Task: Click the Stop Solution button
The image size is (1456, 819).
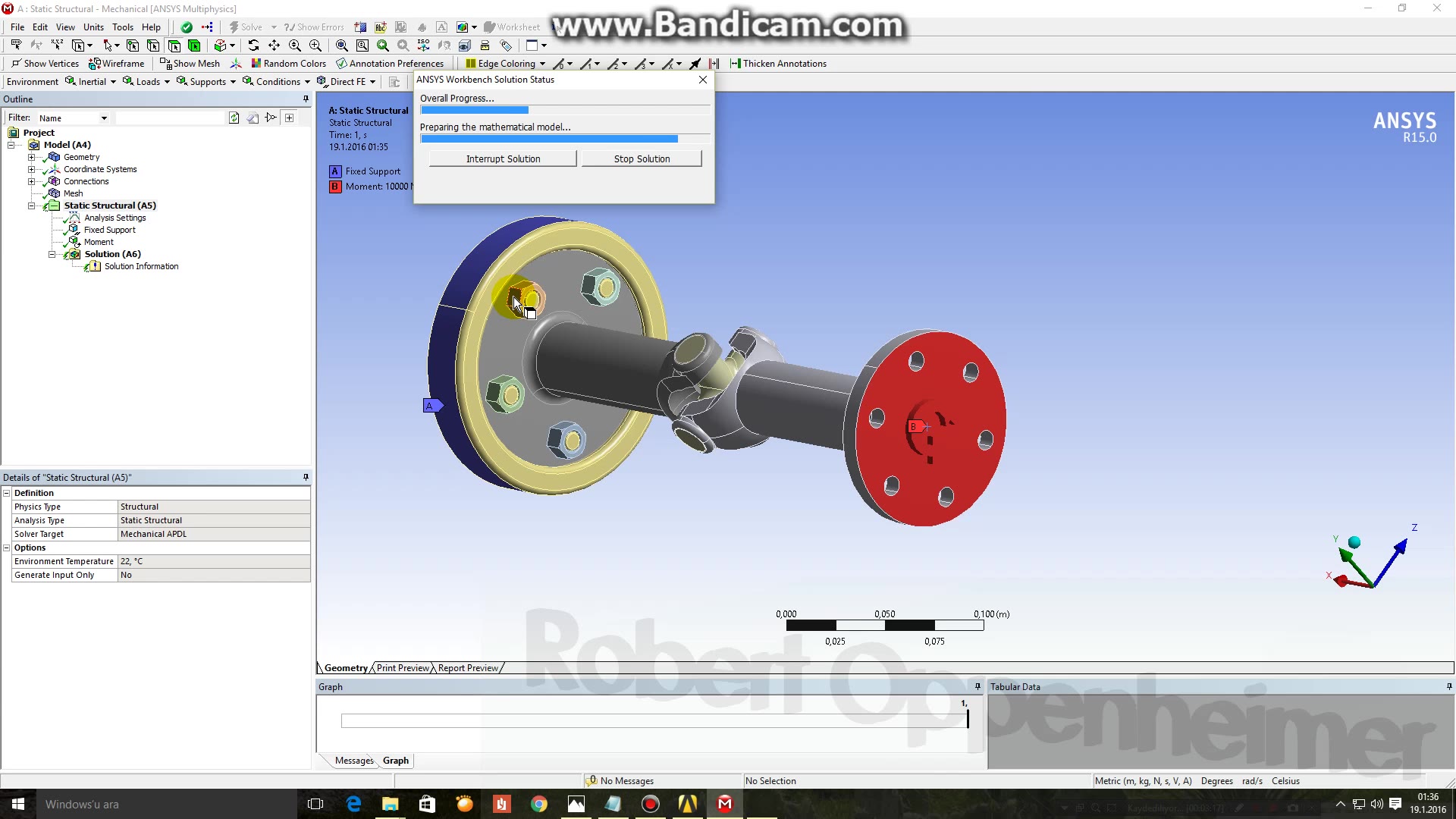Action: coord(642,158)
